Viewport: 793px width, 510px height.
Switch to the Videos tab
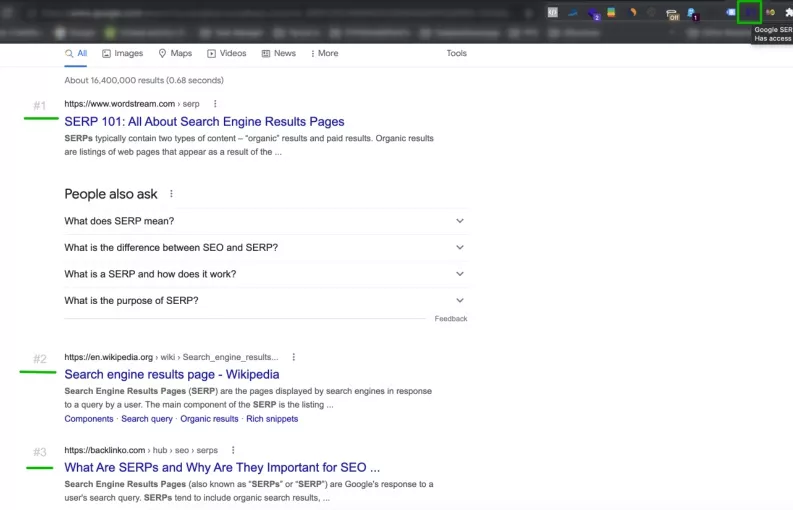point(227,54)
